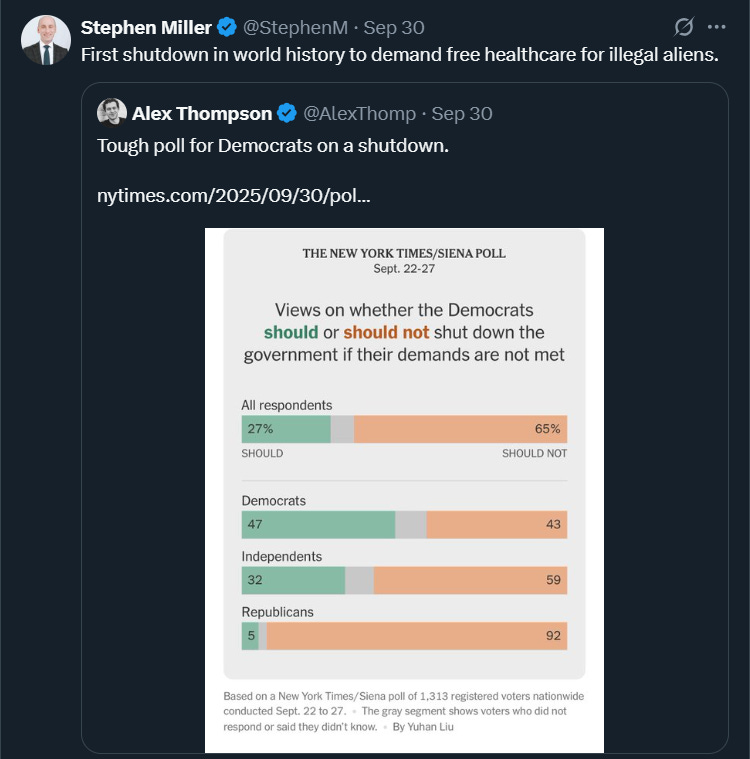Open the Alex Thompson display name link
Viewport: 750px width, 759px height.
click(x=202, y=114)
